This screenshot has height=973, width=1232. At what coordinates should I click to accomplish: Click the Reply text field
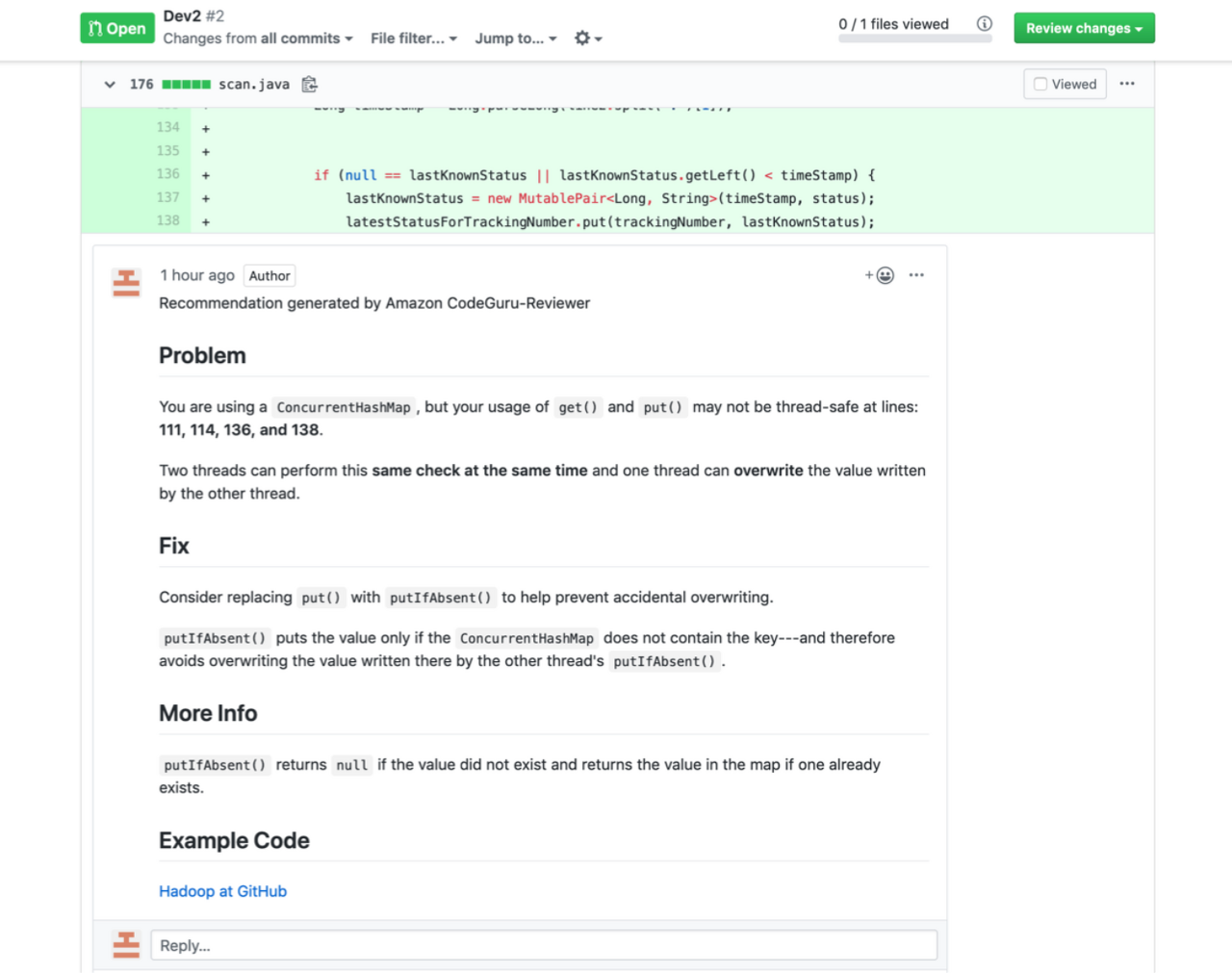pyautogui.click(x=544, y=945)
